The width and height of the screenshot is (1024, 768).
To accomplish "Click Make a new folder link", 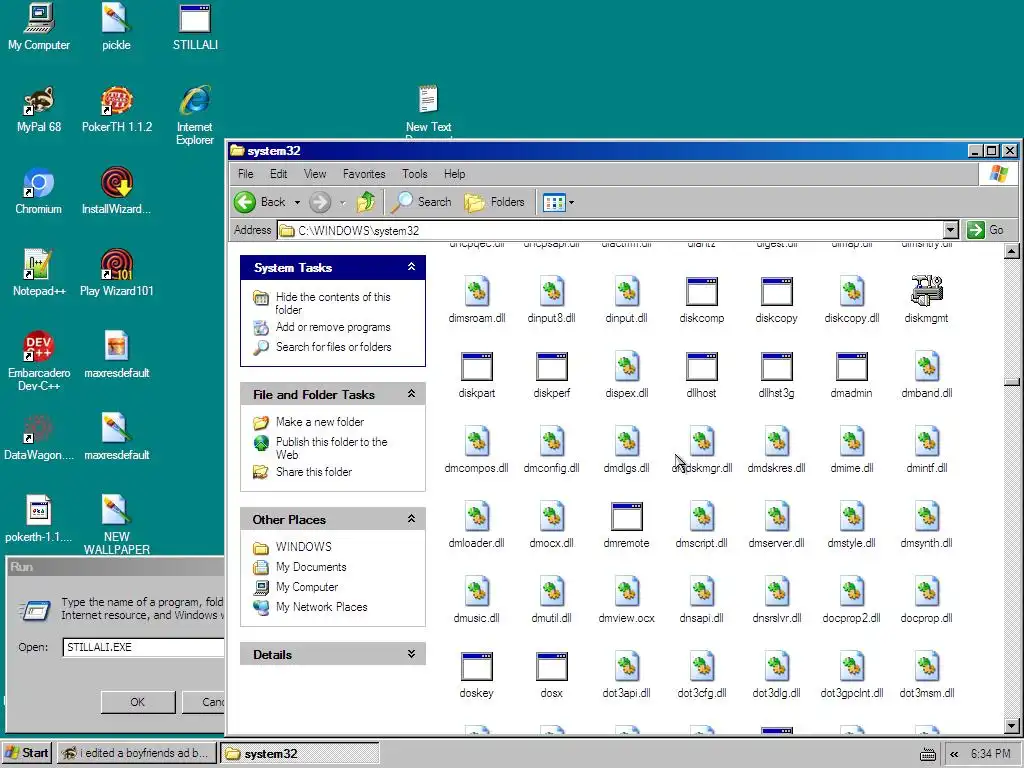I will pyautogui.click(x=320, y=422).
